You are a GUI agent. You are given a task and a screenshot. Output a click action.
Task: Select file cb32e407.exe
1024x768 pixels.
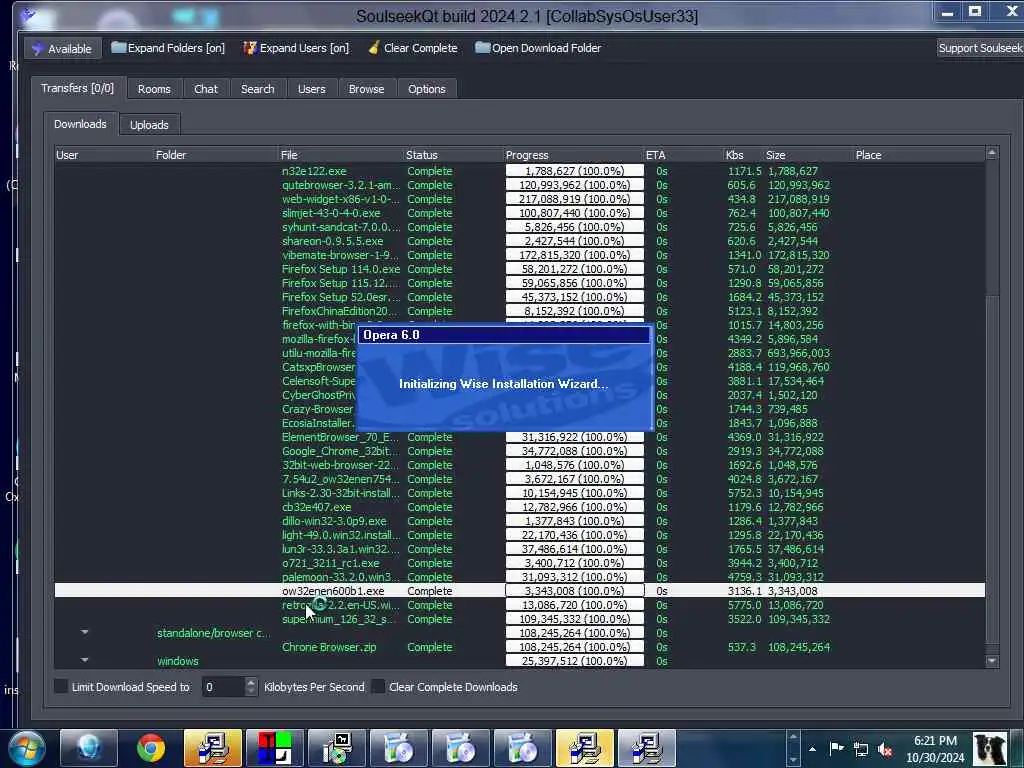point(317,507)
